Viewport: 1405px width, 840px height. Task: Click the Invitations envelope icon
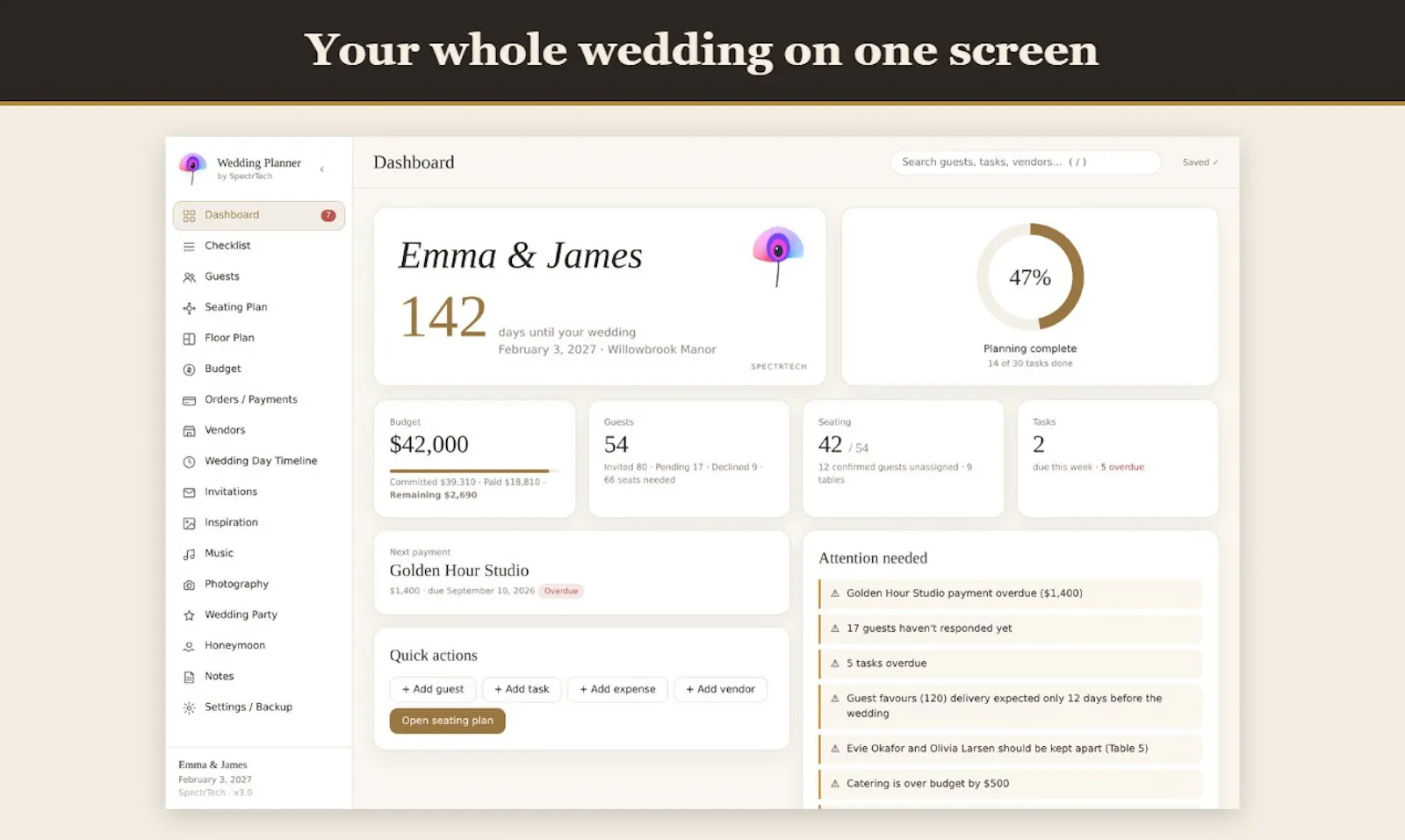coord(189,492)
